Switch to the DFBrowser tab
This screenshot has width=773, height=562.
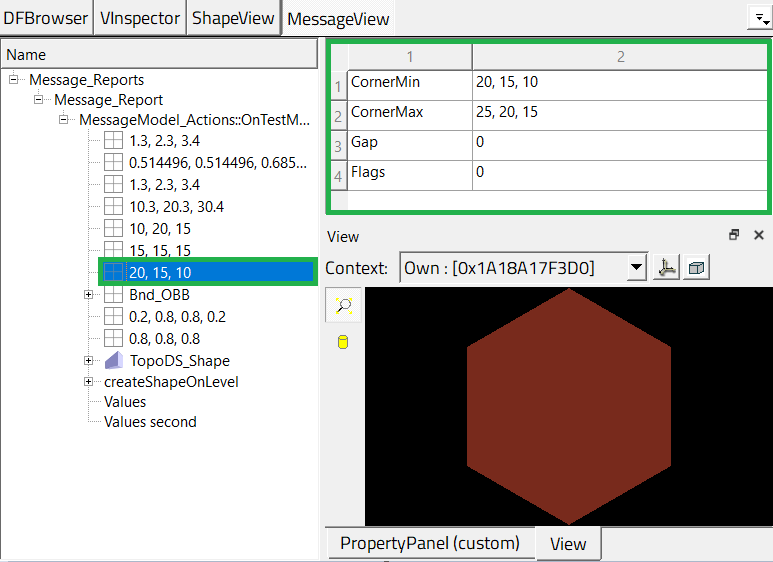click(46, 18)
